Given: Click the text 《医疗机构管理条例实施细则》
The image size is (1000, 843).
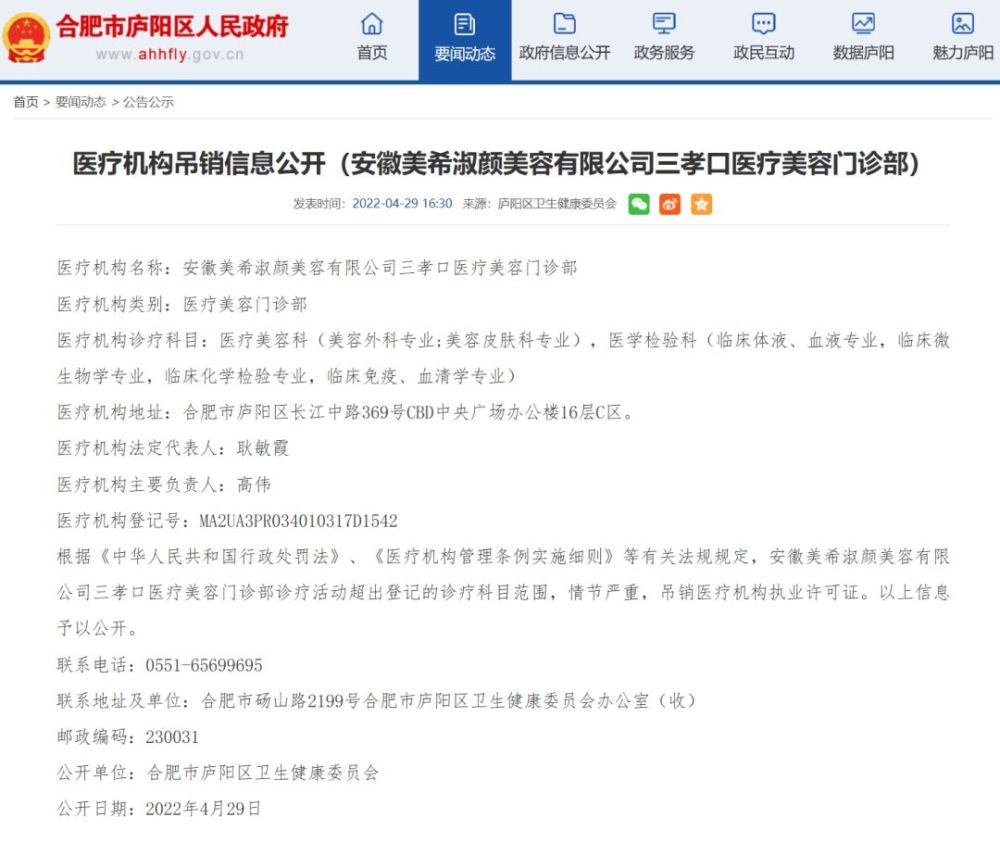Looking at the screenshot, I should (x=494, y=557).
